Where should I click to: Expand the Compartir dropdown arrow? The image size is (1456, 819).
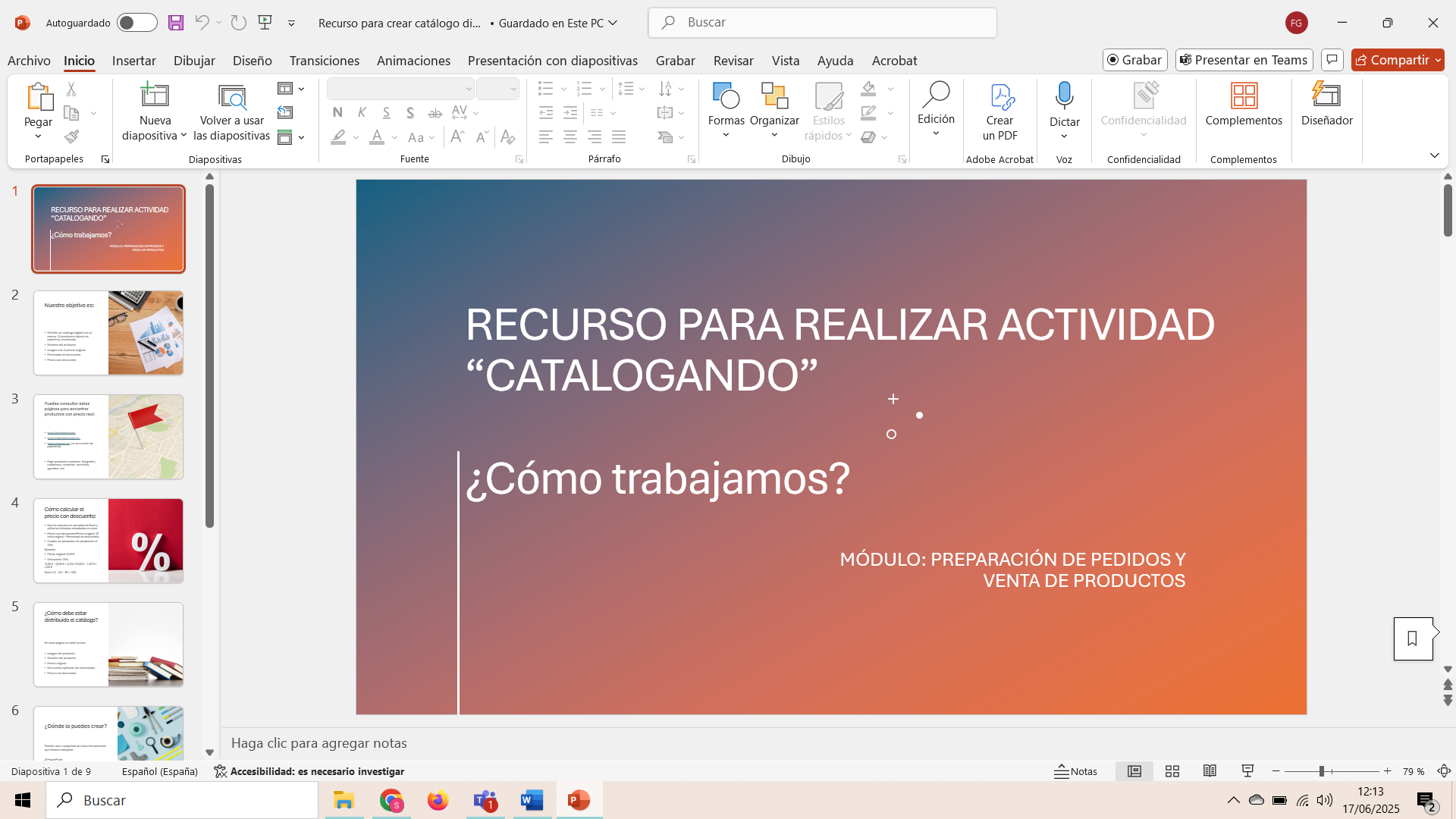coord(1438,60)
